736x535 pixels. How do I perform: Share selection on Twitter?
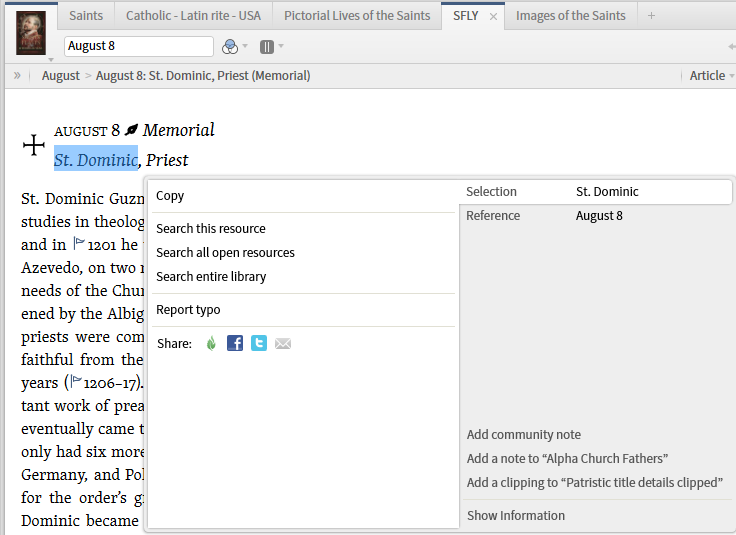point(259,343)
